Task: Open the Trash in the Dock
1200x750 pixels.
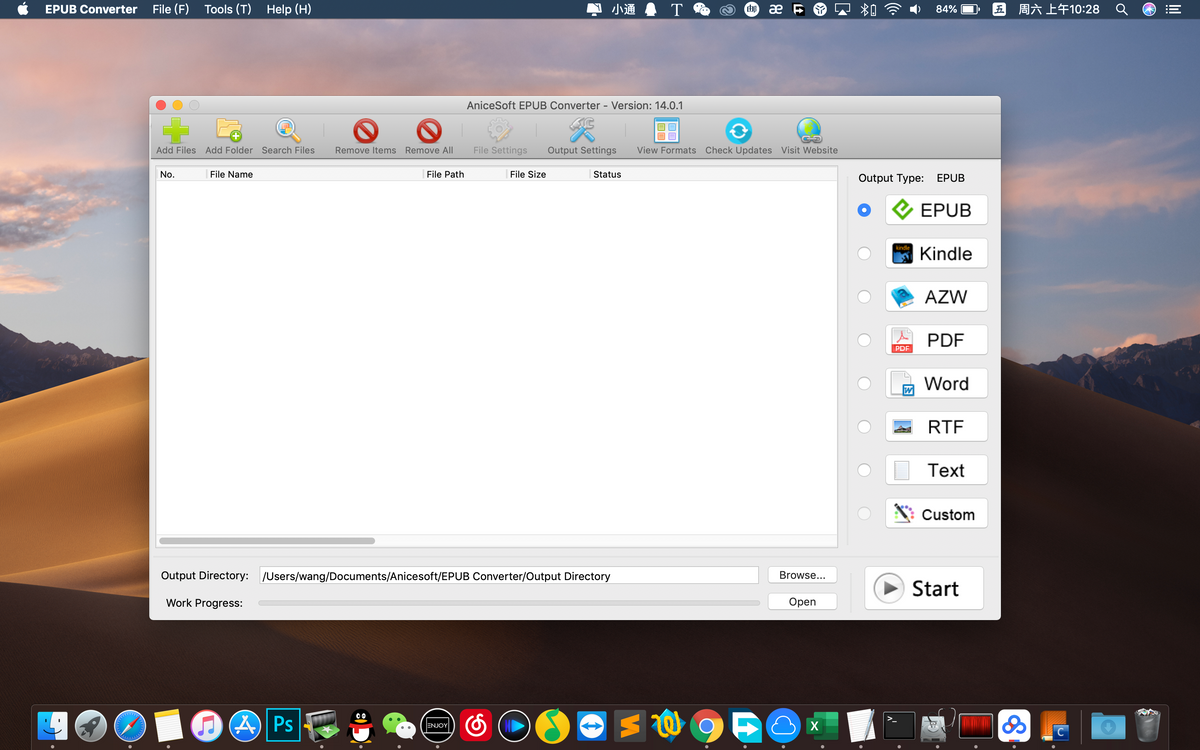Action: [x=1147, y=725]
